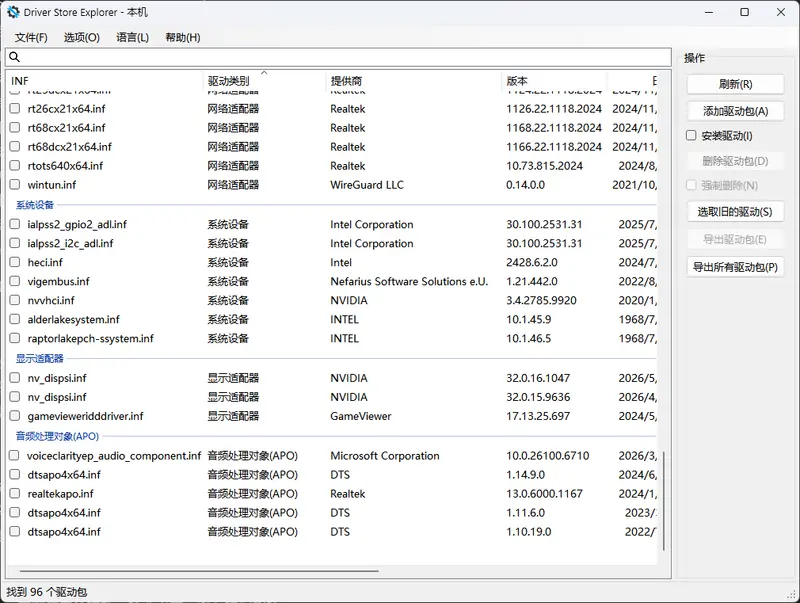
Task: Click the 找到 96 个驱动包 status text
Action: coord(46,592)
